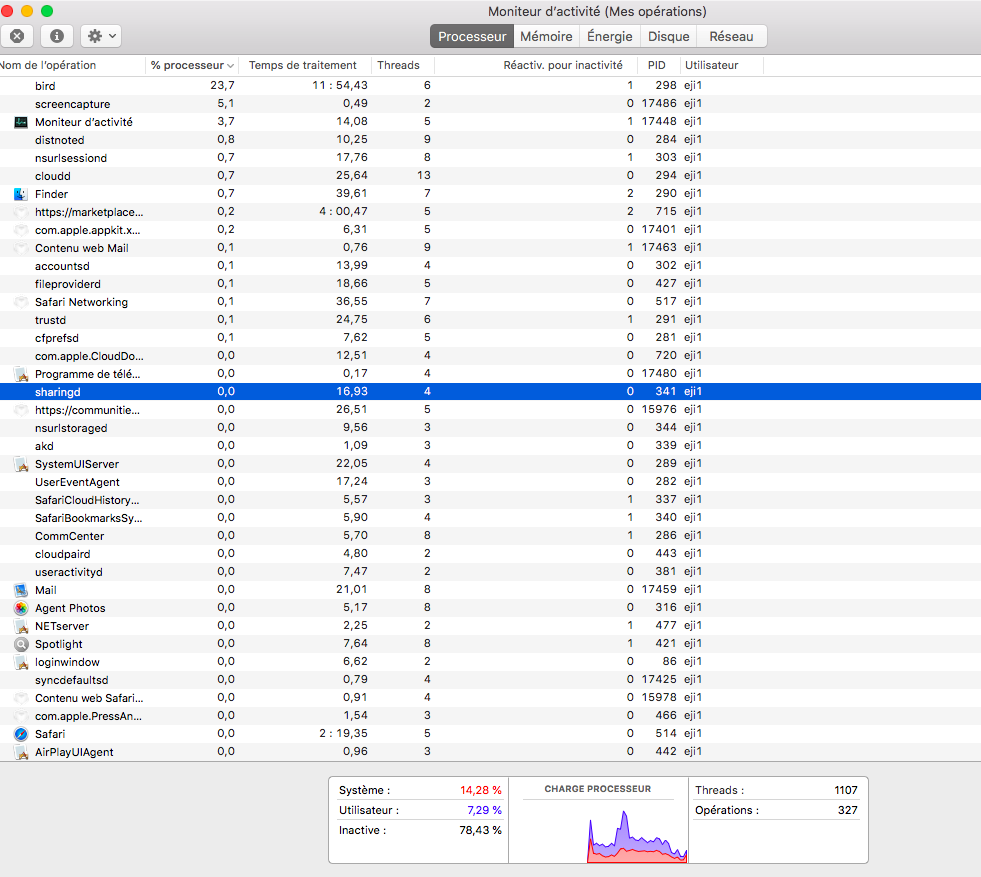The width and height of the screenshot is (981, 877).
Task: Click the https://marketplace... process icon
Action: (x=21, y=212)
